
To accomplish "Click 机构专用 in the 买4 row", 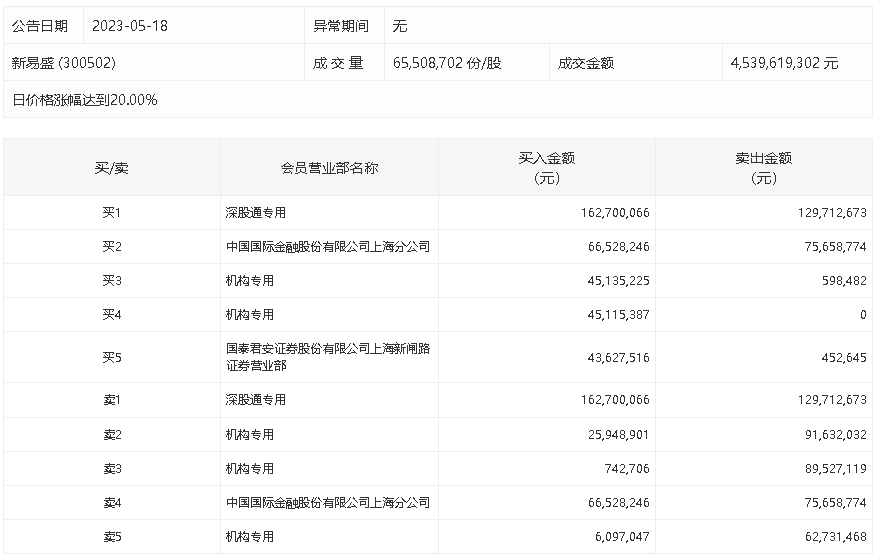I will point(250,315).
